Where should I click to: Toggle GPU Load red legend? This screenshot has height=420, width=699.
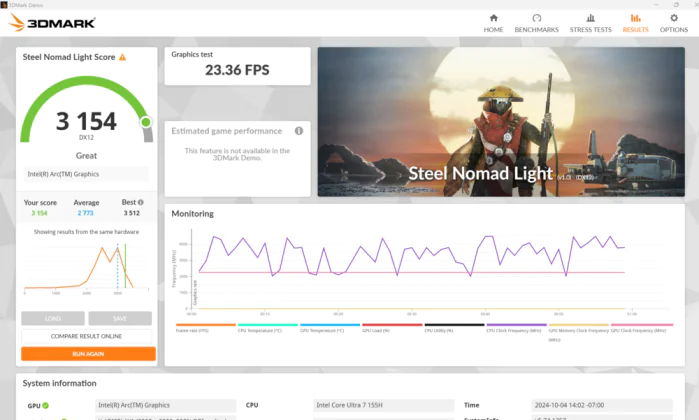pos(392,328)
